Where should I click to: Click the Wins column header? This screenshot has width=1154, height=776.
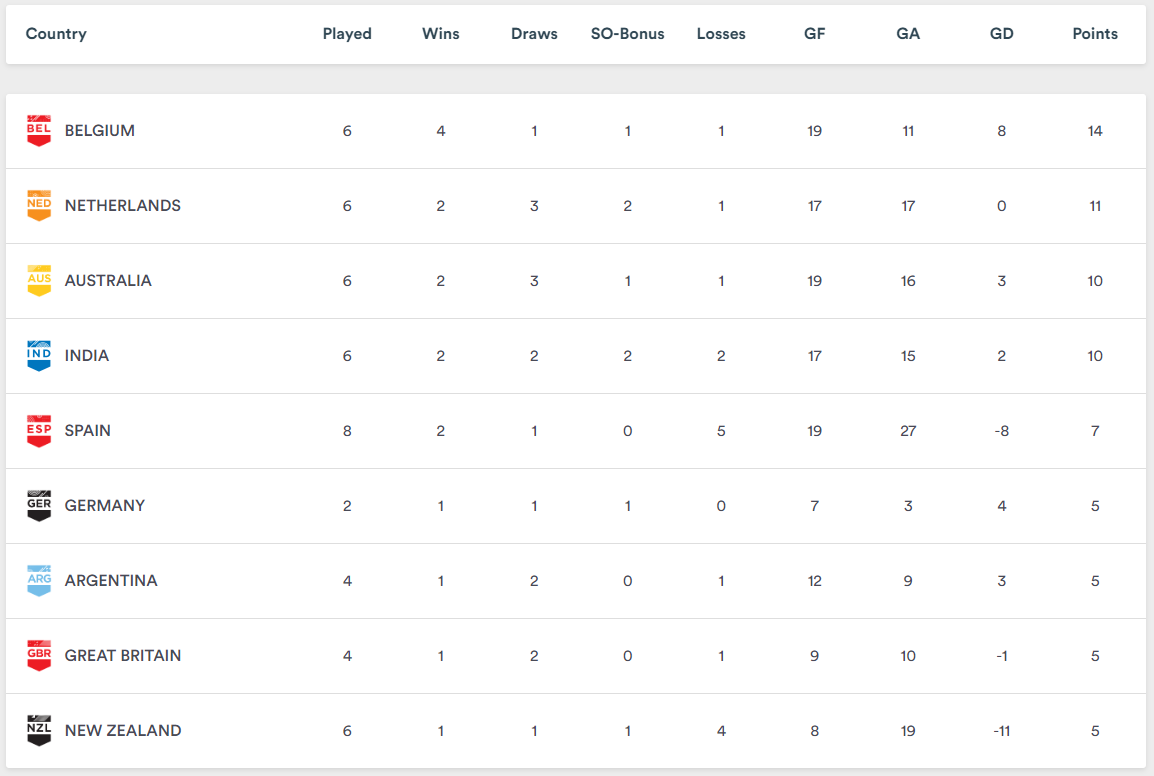tap(441, 34)
